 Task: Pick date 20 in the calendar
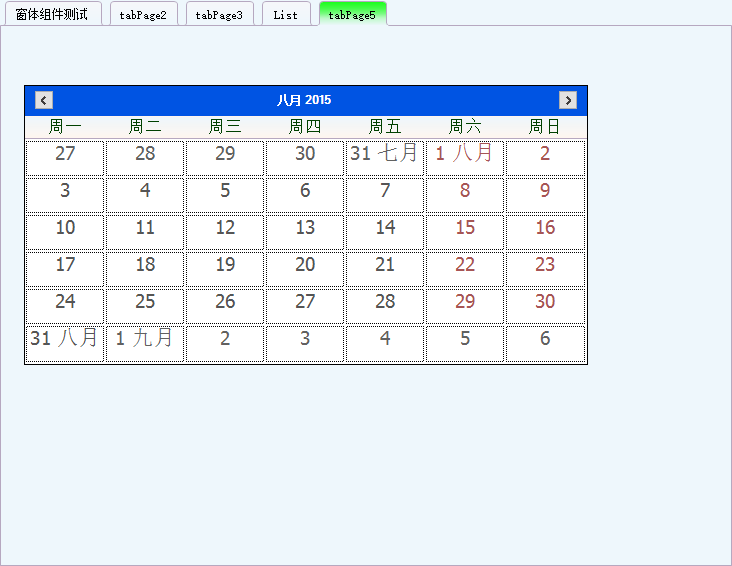[x=305, y=269]
